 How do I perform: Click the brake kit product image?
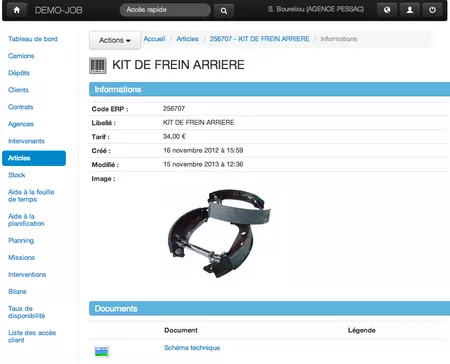(219, 233)
